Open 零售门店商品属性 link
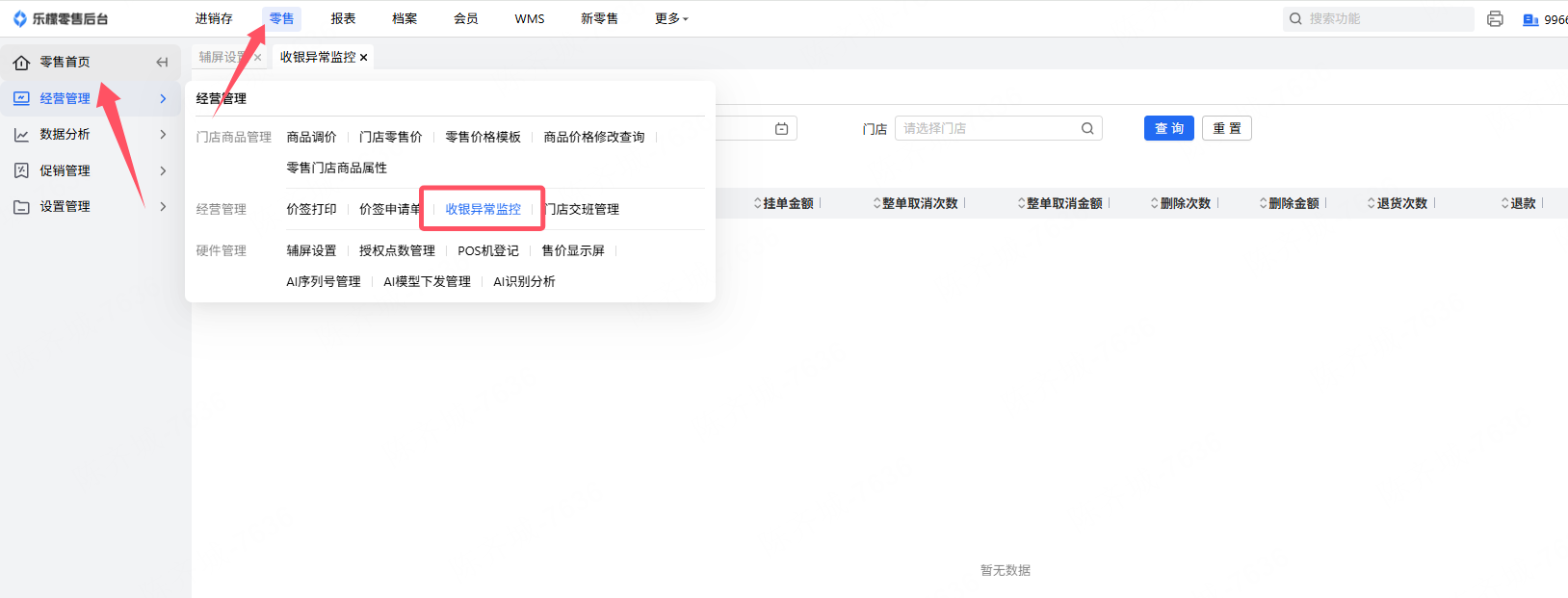 [336, 168]
